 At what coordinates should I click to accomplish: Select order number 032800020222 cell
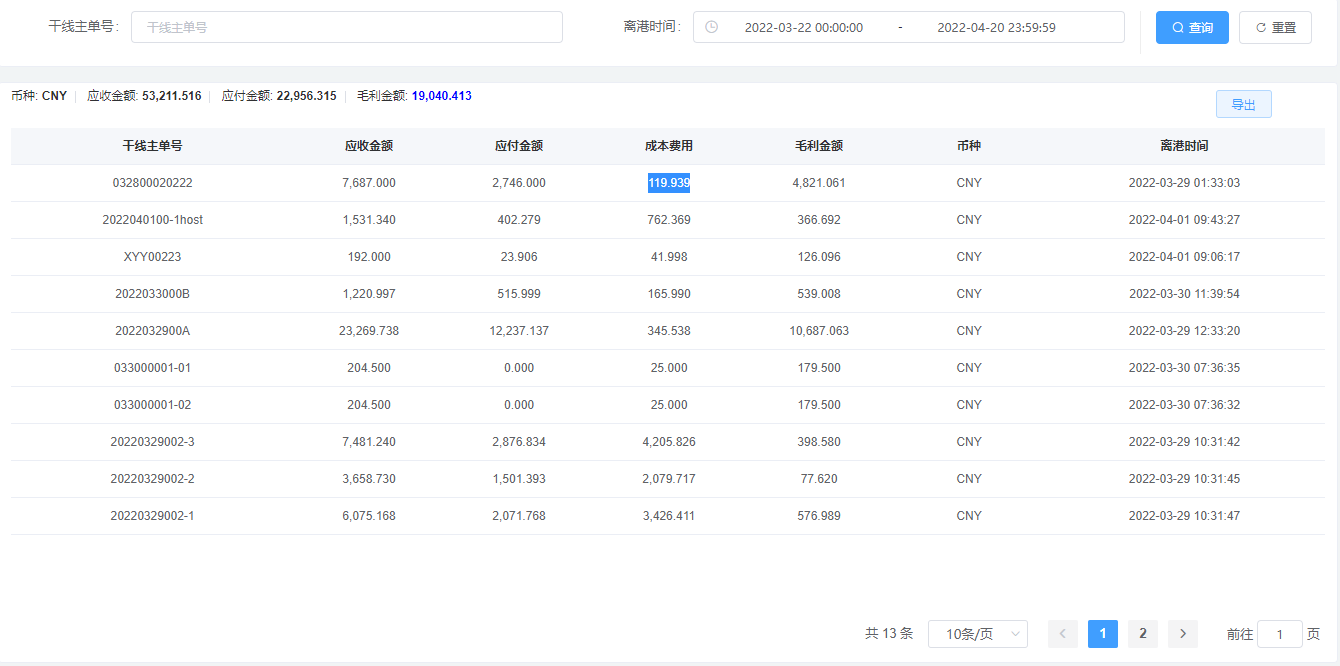click(152, 183)
